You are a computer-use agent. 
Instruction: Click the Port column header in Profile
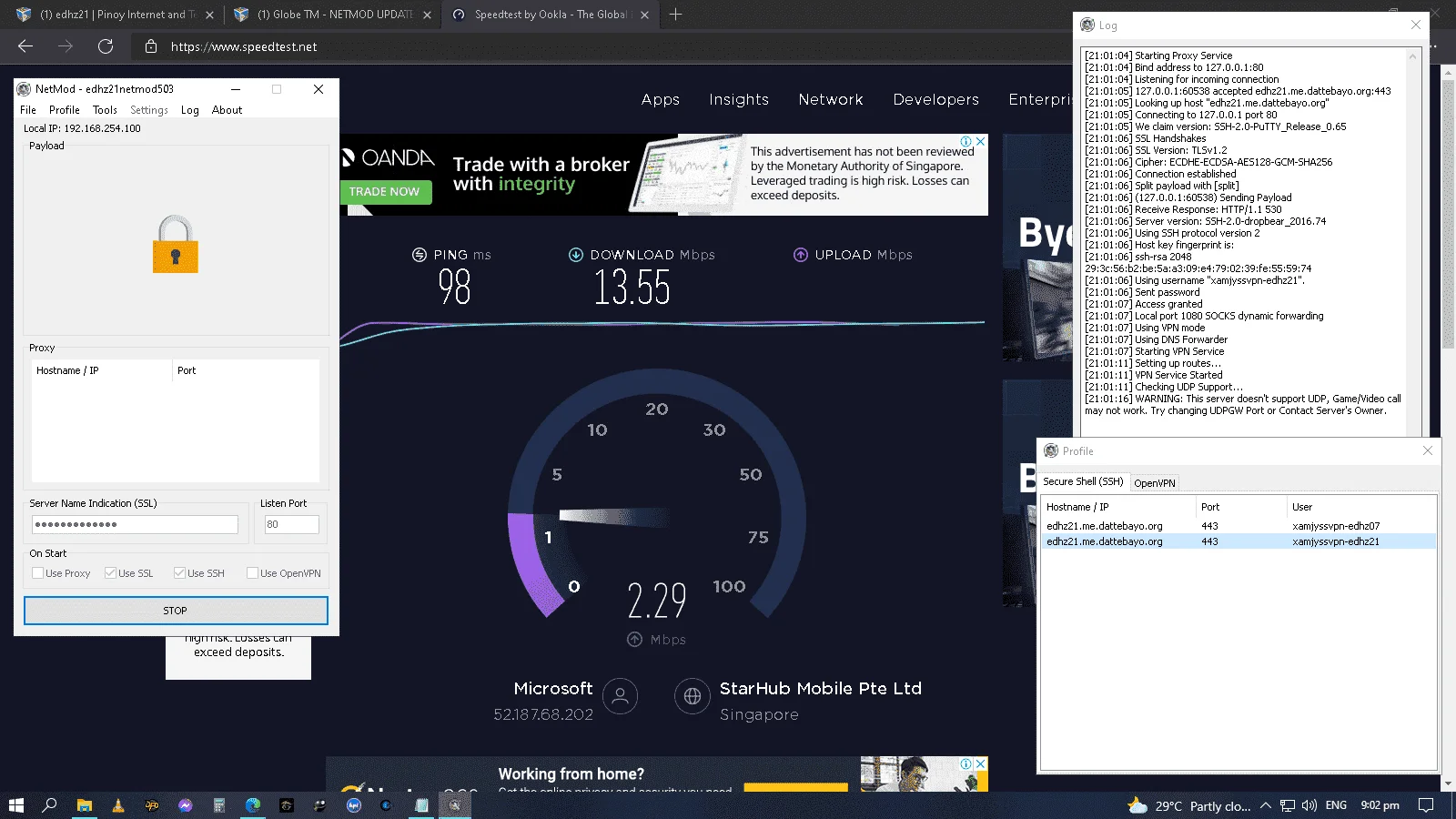1241,507
